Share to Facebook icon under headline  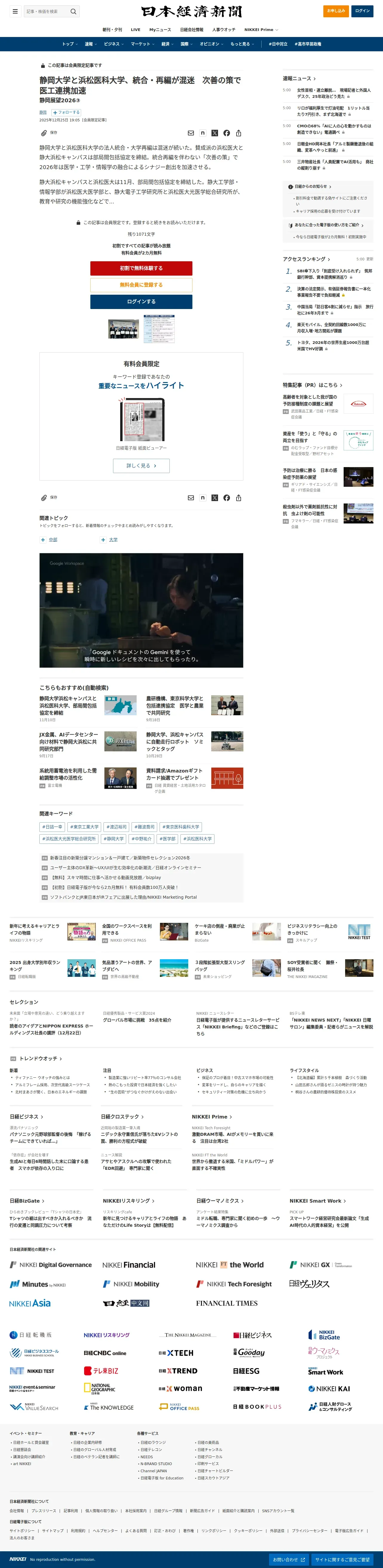tap(226, 133)
